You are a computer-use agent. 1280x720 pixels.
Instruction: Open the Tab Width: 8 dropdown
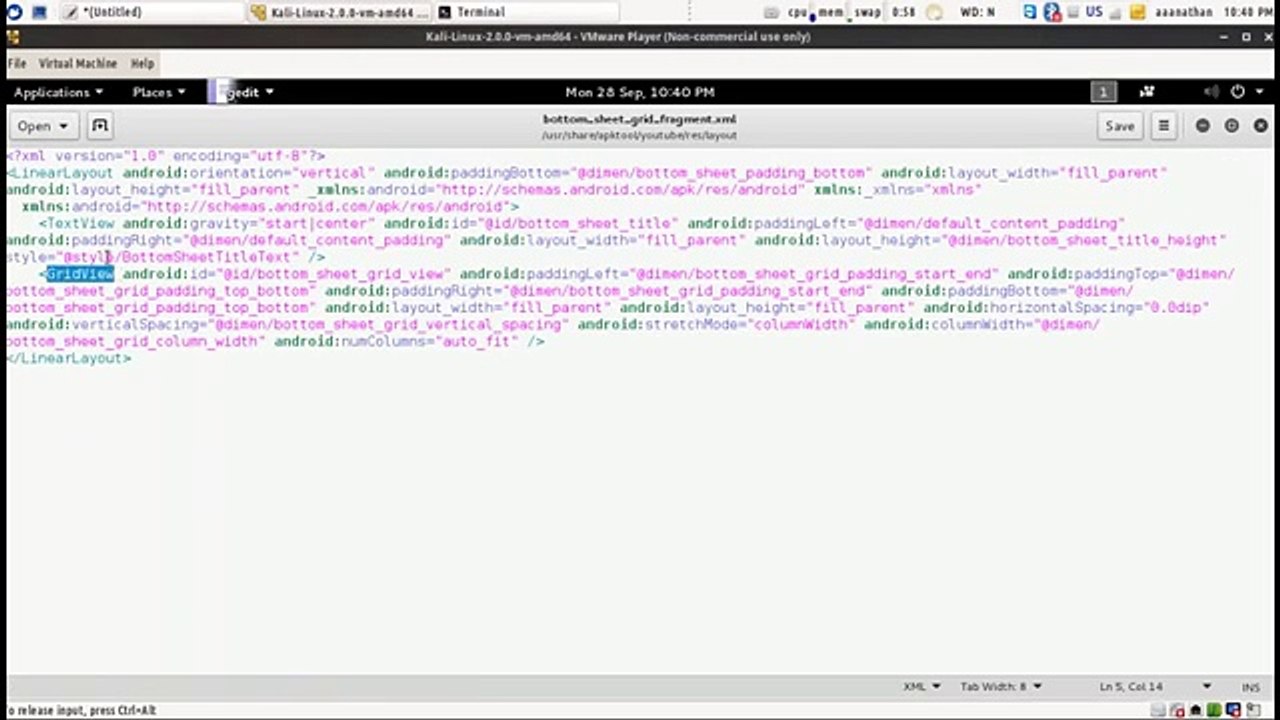[x=1001, y=687]
